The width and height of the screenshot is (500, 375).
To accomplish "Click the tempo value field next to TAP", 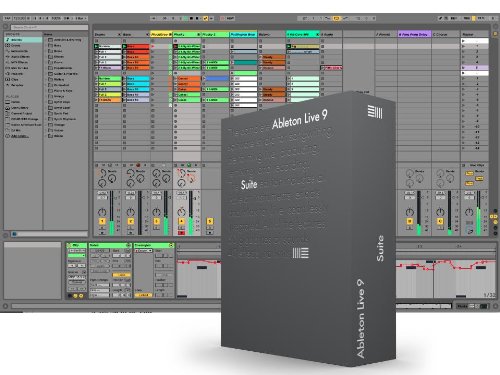I will point(19,18).
